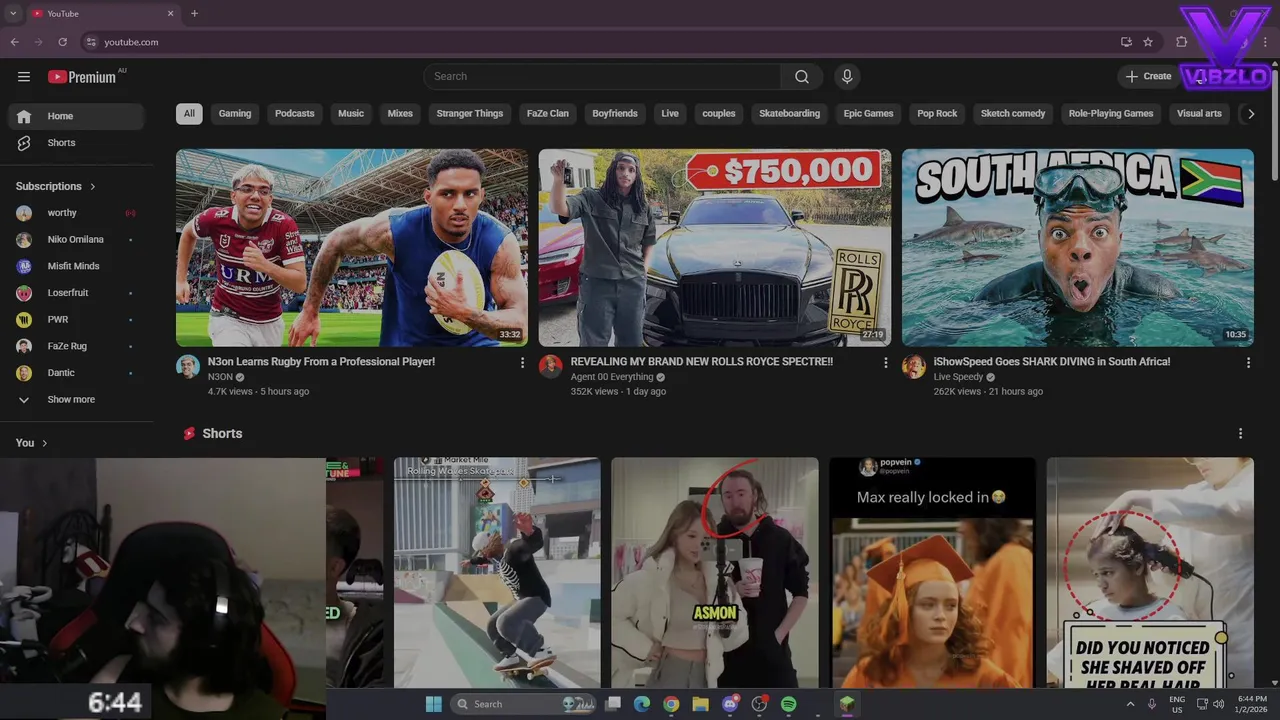The height and width of the screenshot is (720, 1280).
Task: Open Microsoft Edge from the taskbar
Action: (x=642, y=704)
